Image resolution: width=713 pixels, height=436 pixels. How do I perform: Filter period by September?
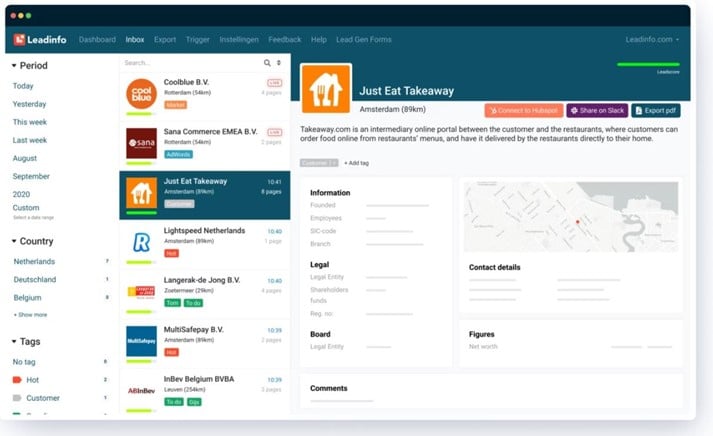click(x=31, y=176)
